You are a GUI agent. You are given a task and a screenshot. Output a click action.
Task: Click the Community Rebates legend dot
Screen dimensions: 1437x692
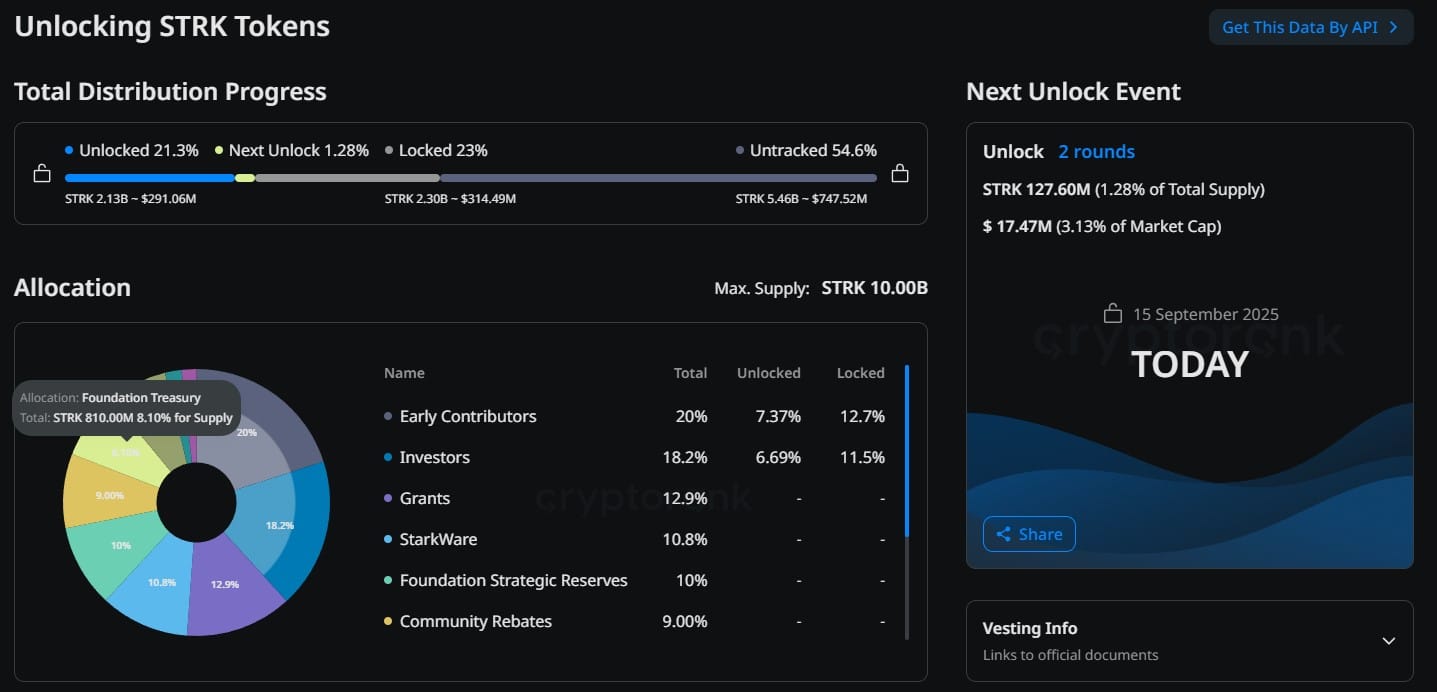[x=388, y=621]
